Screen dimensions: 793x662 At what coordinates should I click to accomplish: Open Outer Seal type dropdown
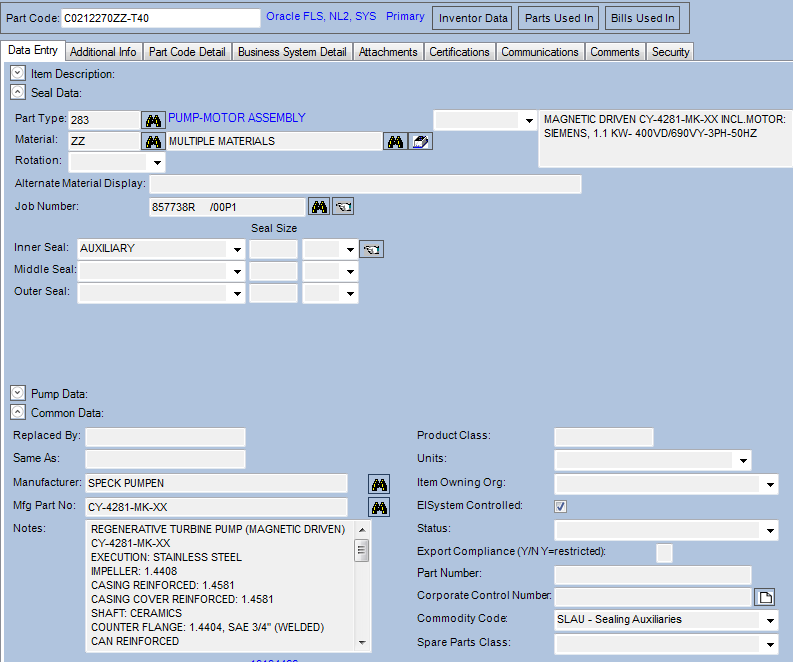(x=237, y=293)
